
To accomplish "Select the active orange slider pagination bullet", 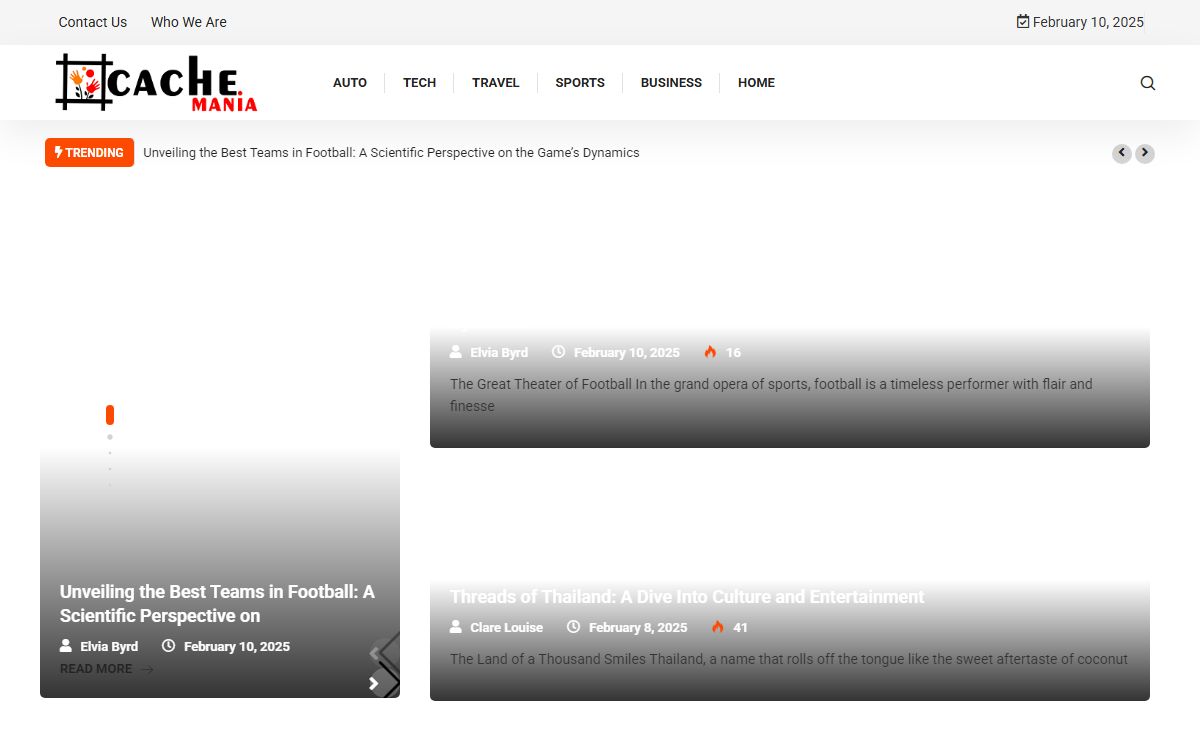I will [x=110, y=415].
